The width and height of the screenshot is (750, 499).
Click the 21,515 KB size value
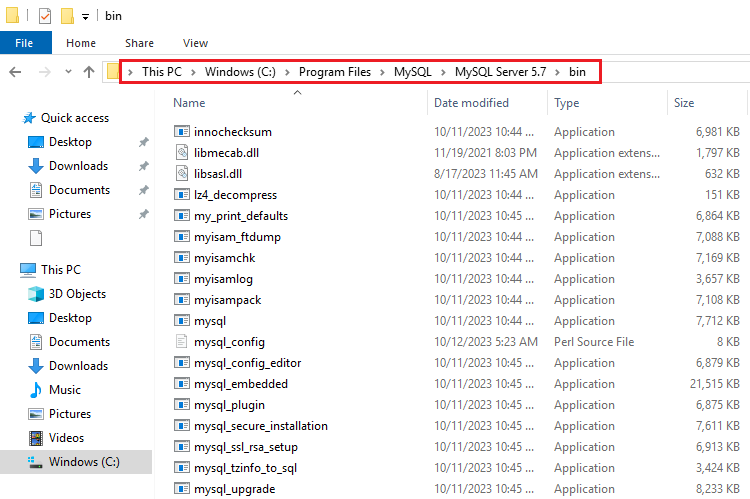(715, 384)
